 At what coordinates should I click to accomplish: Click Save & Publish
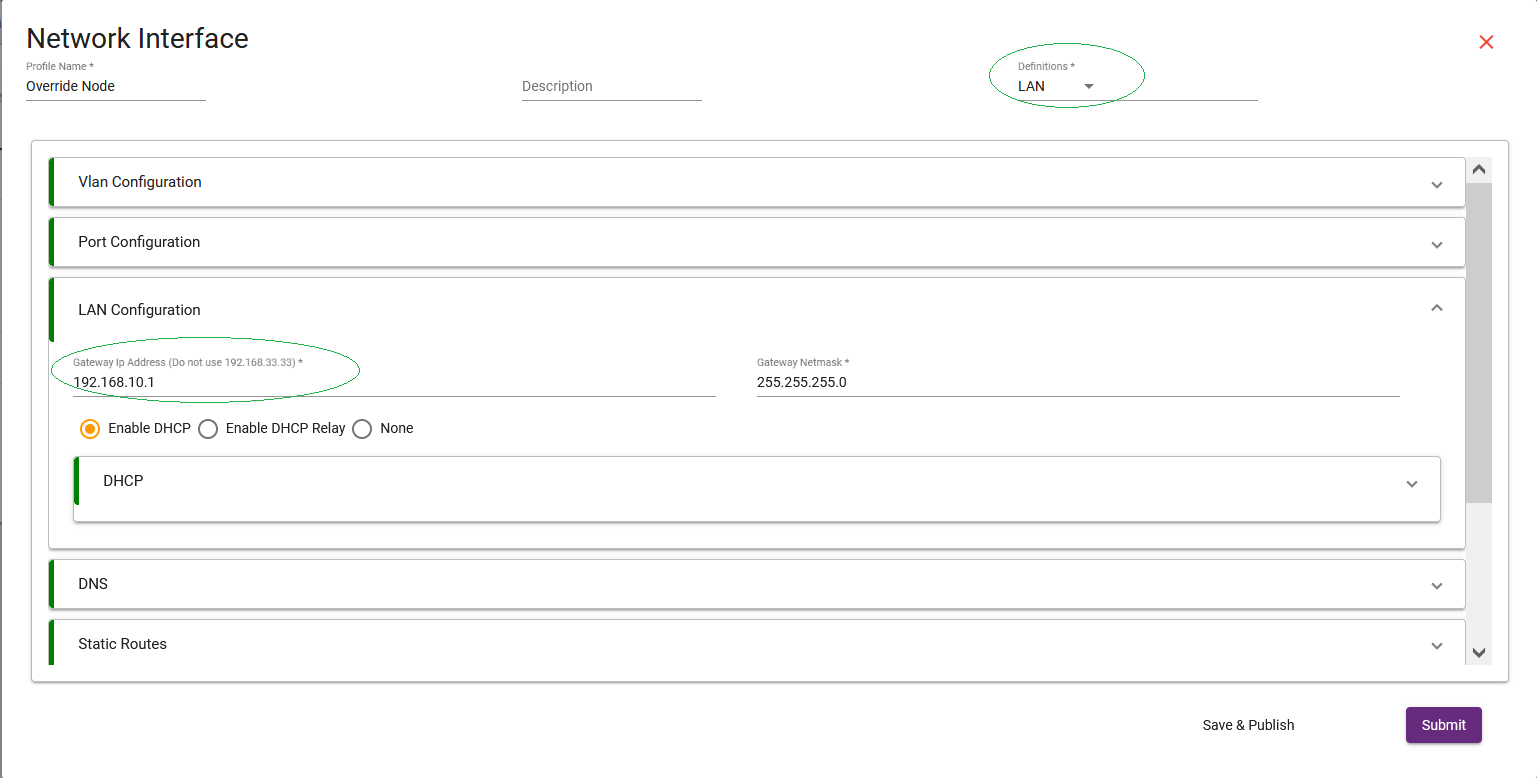click(x=1248, y=725)
